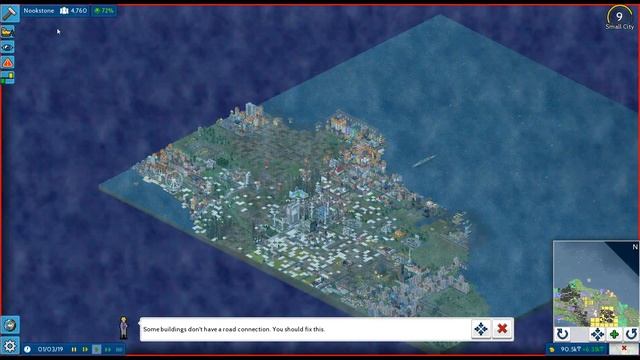Jump to location from the notification
640x360 pixels.
tap(481, 329)
